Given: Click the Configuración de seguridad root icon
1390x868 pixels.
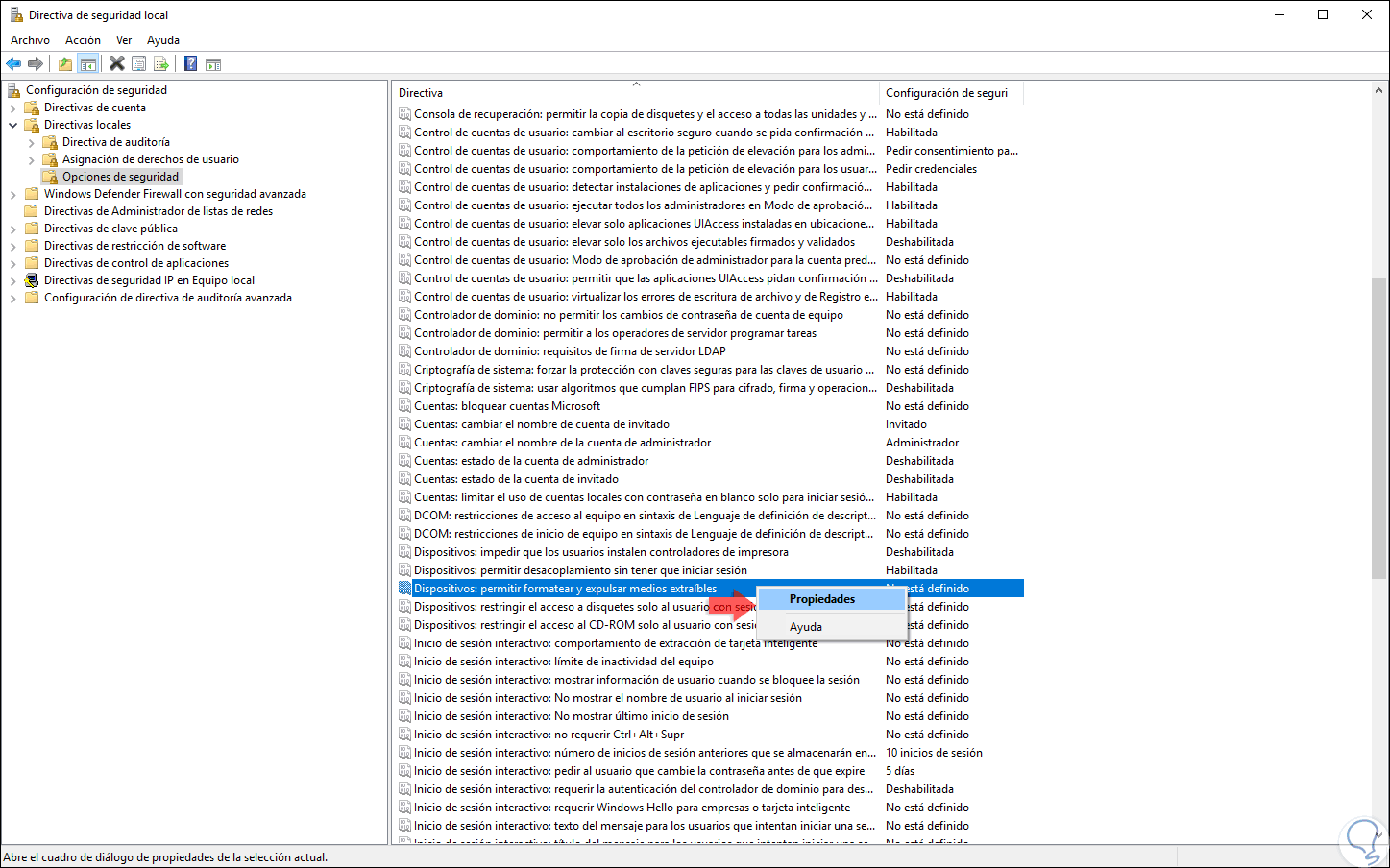Looking at the screenshot, I should point(14,90).
